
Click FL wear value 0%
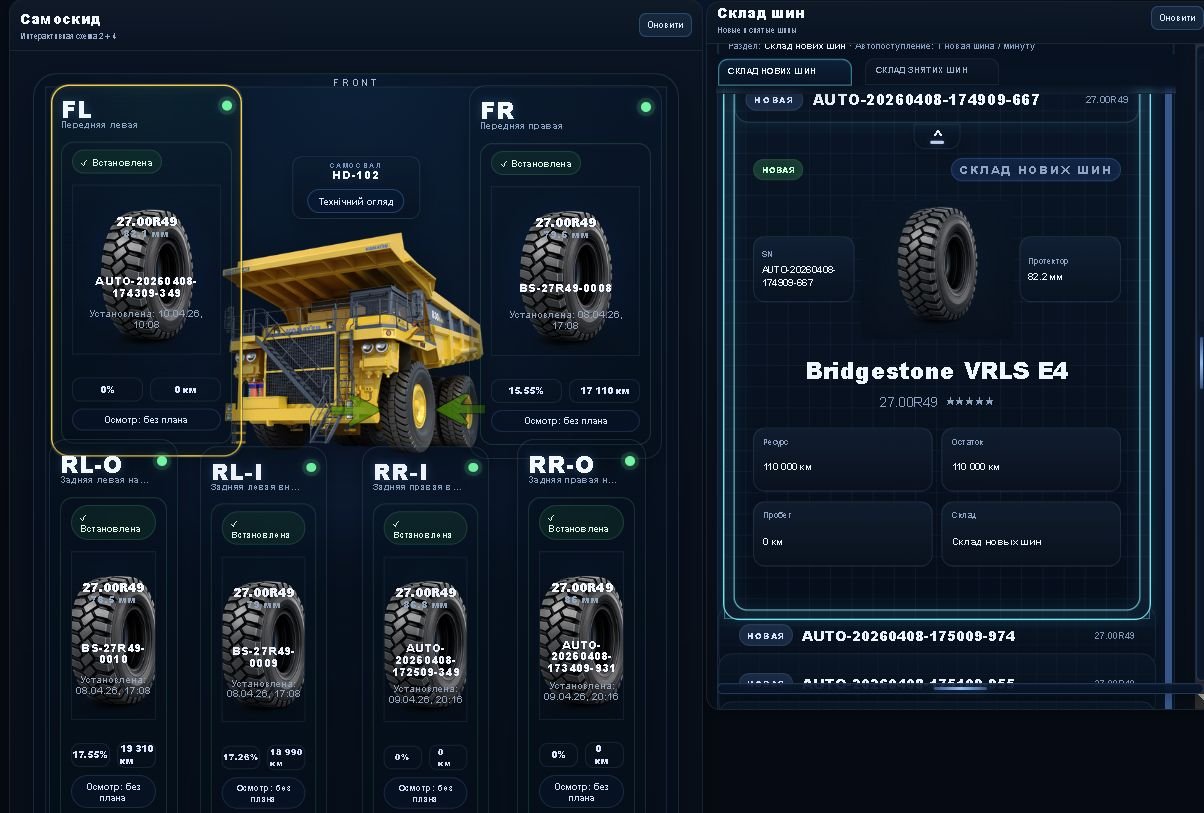pos(108,389)
